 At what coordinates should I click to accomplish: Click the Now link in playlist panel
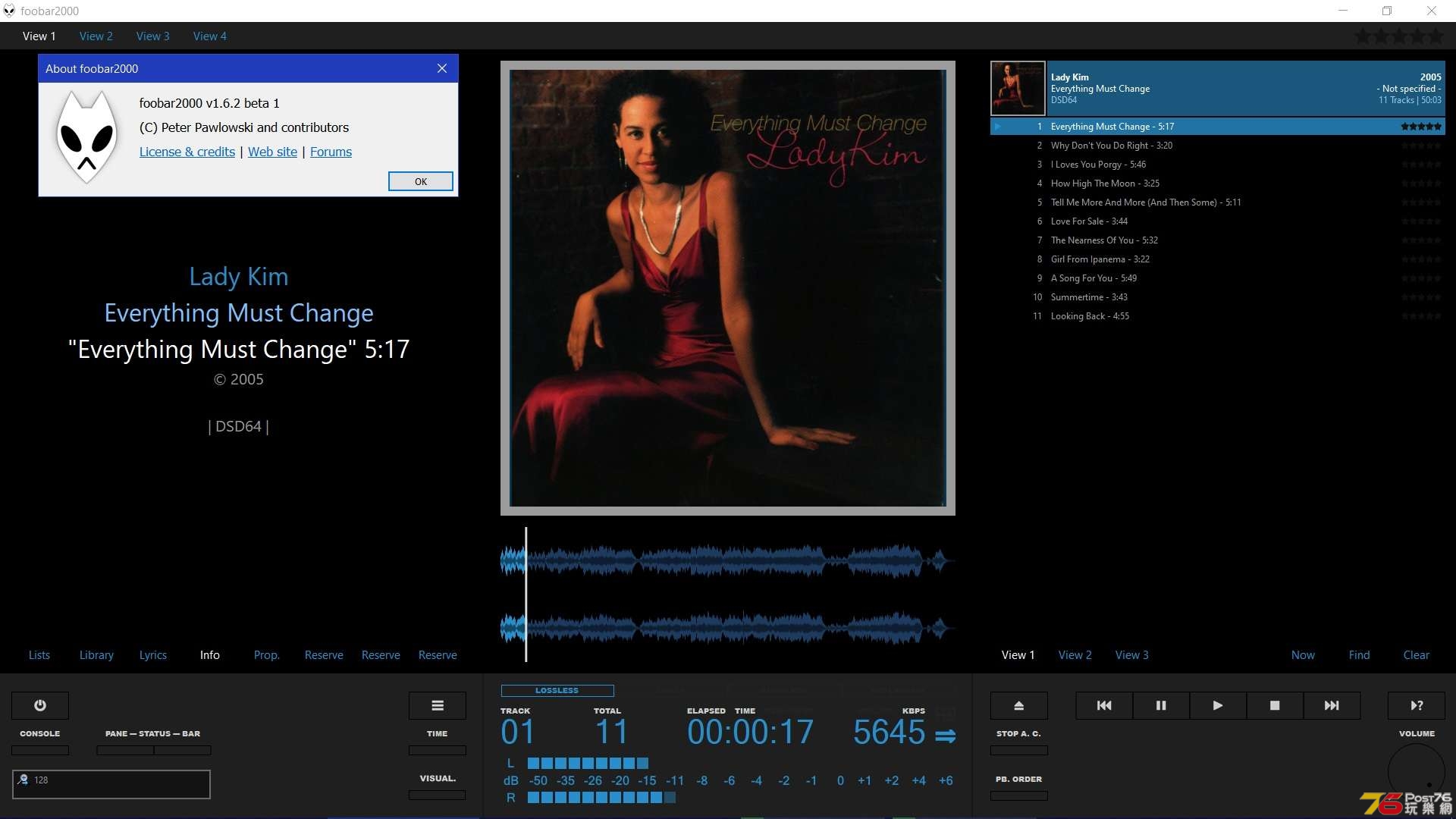click(1304, 655)
